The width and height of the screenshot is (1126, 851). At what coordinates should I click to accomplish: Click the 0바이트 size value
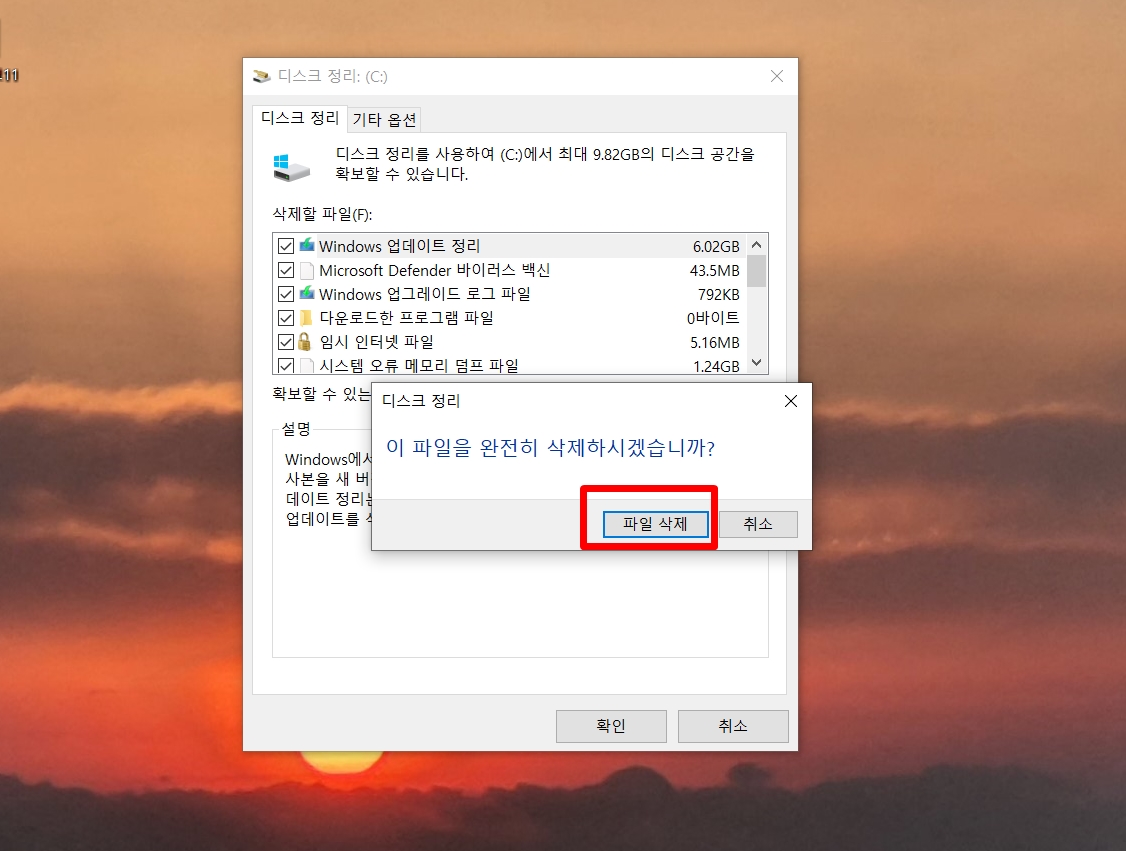point(713,318)
